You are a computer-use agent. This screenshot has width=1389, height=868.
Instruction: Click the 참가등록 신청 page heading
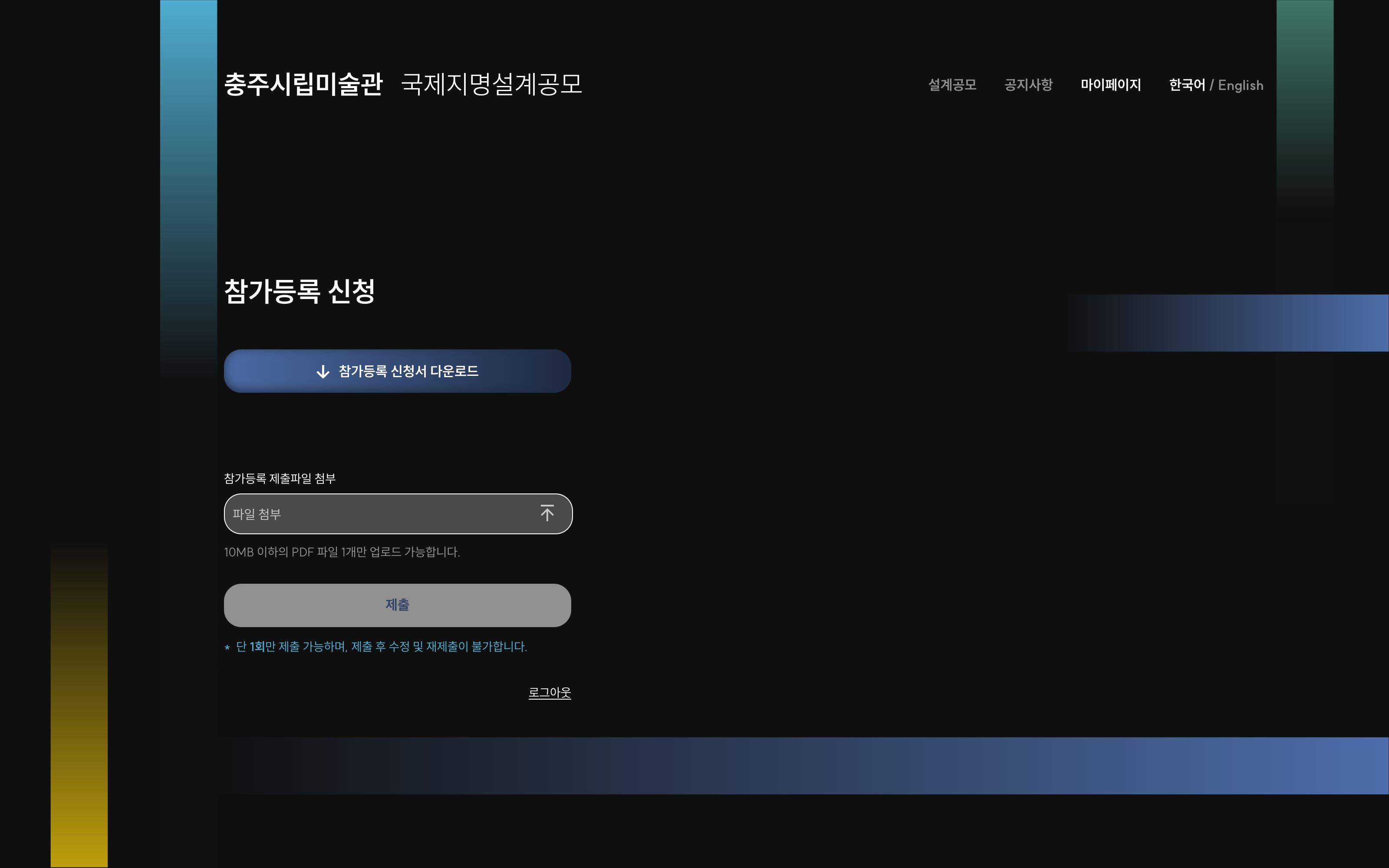click(299, 291)
